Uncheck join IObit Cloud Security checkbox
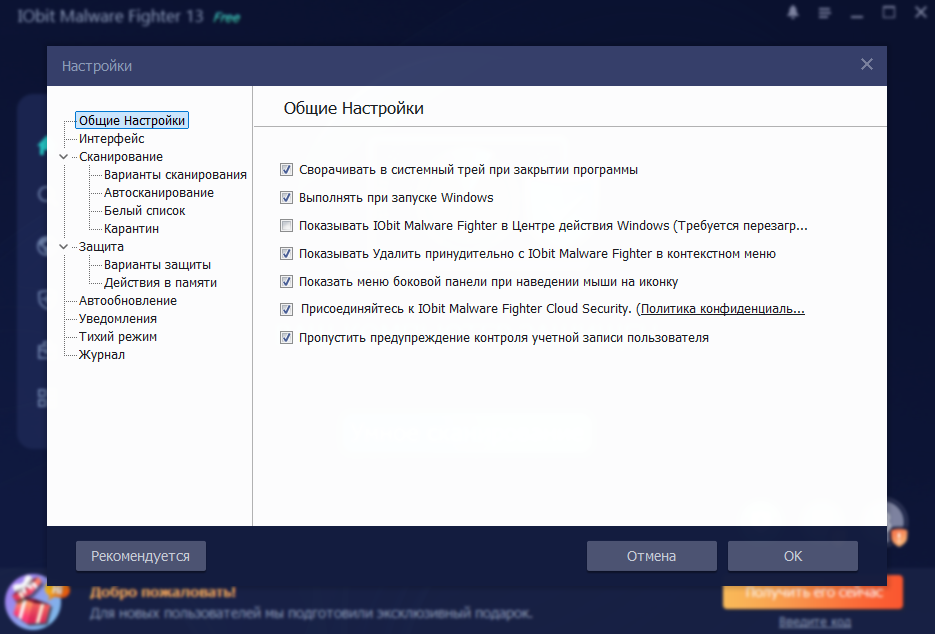This screenshot has height=634, width=935. click(x=286, y=309)
